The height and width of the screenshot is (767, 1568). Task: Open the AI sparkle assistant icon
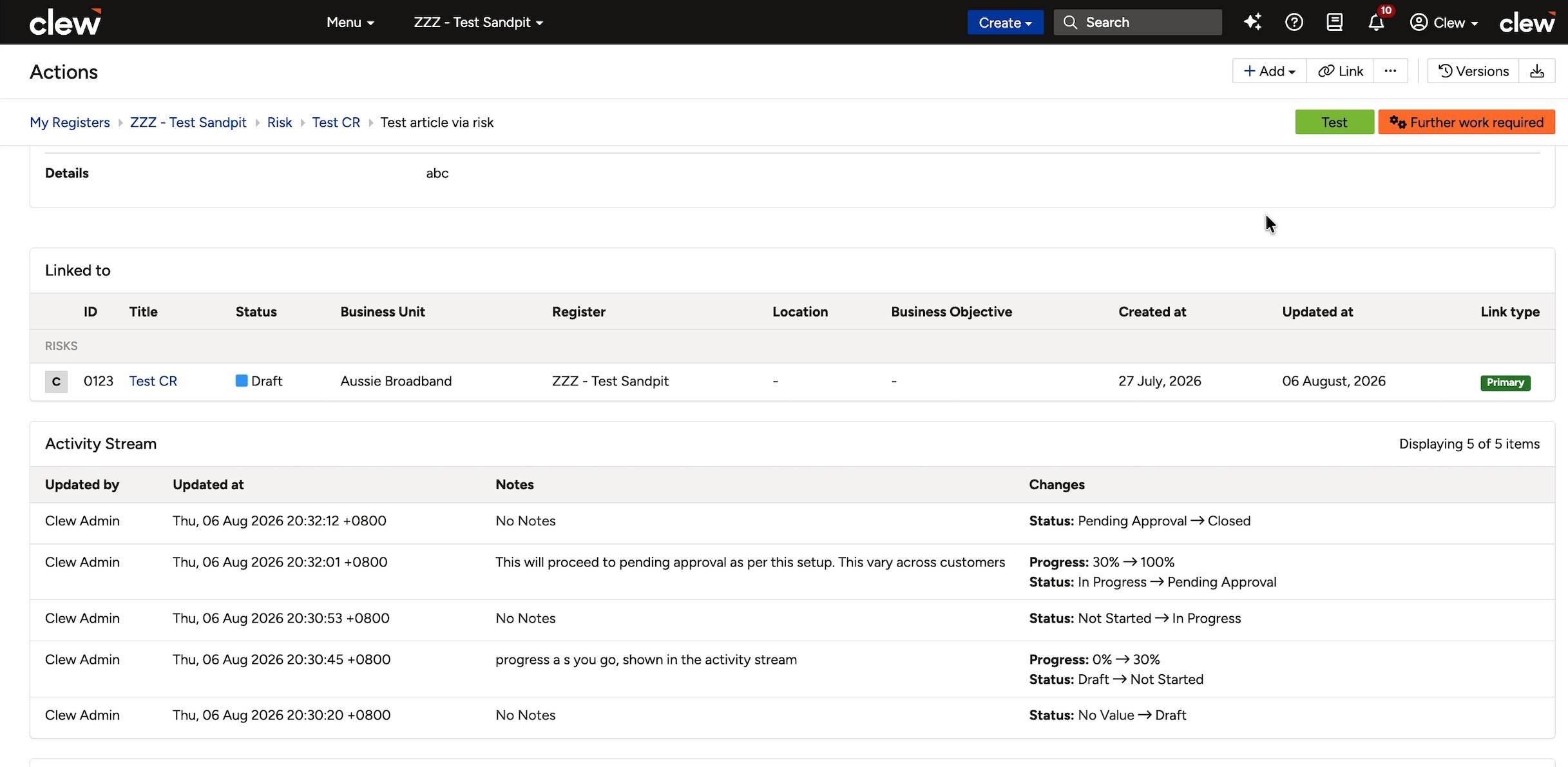(1252, 23)
